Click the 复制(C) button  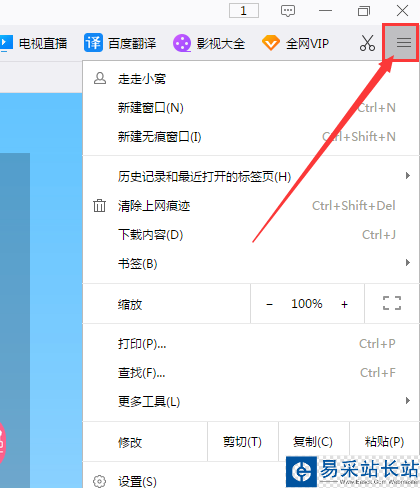[314, 442]
